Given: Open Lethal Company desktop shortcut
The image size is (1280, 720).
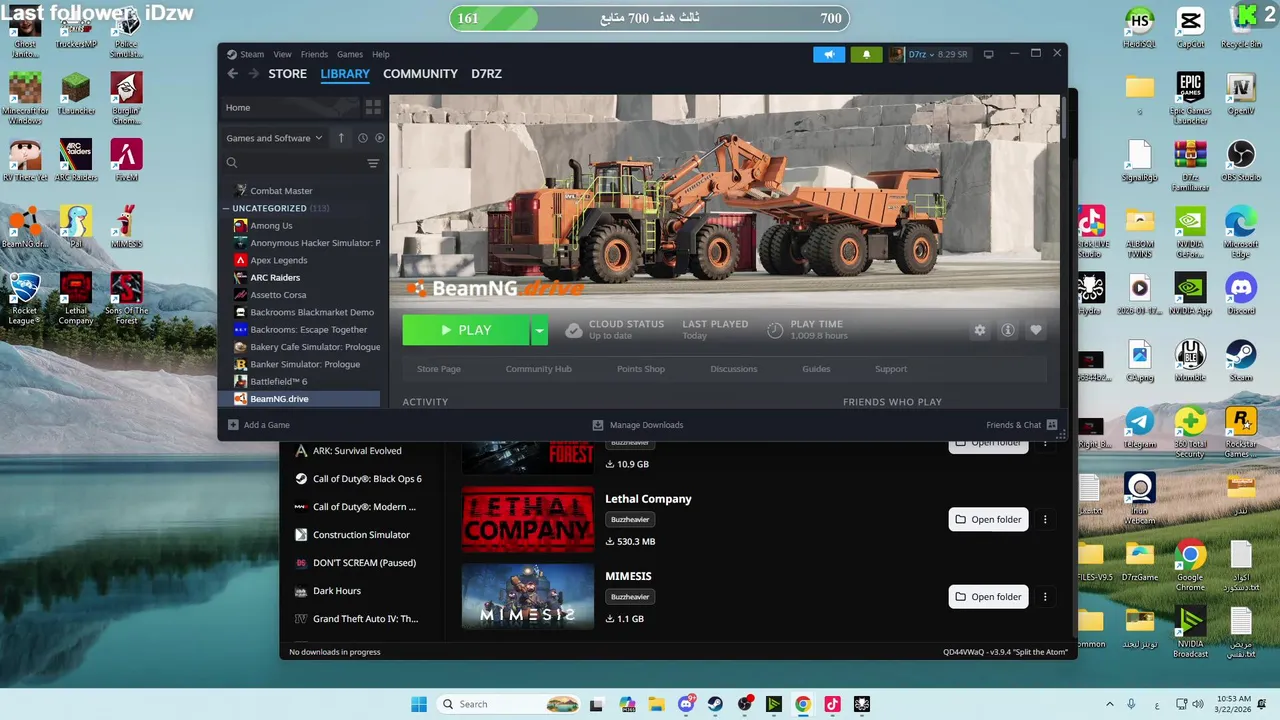Looking at the screenshot, I should point(76,299).
